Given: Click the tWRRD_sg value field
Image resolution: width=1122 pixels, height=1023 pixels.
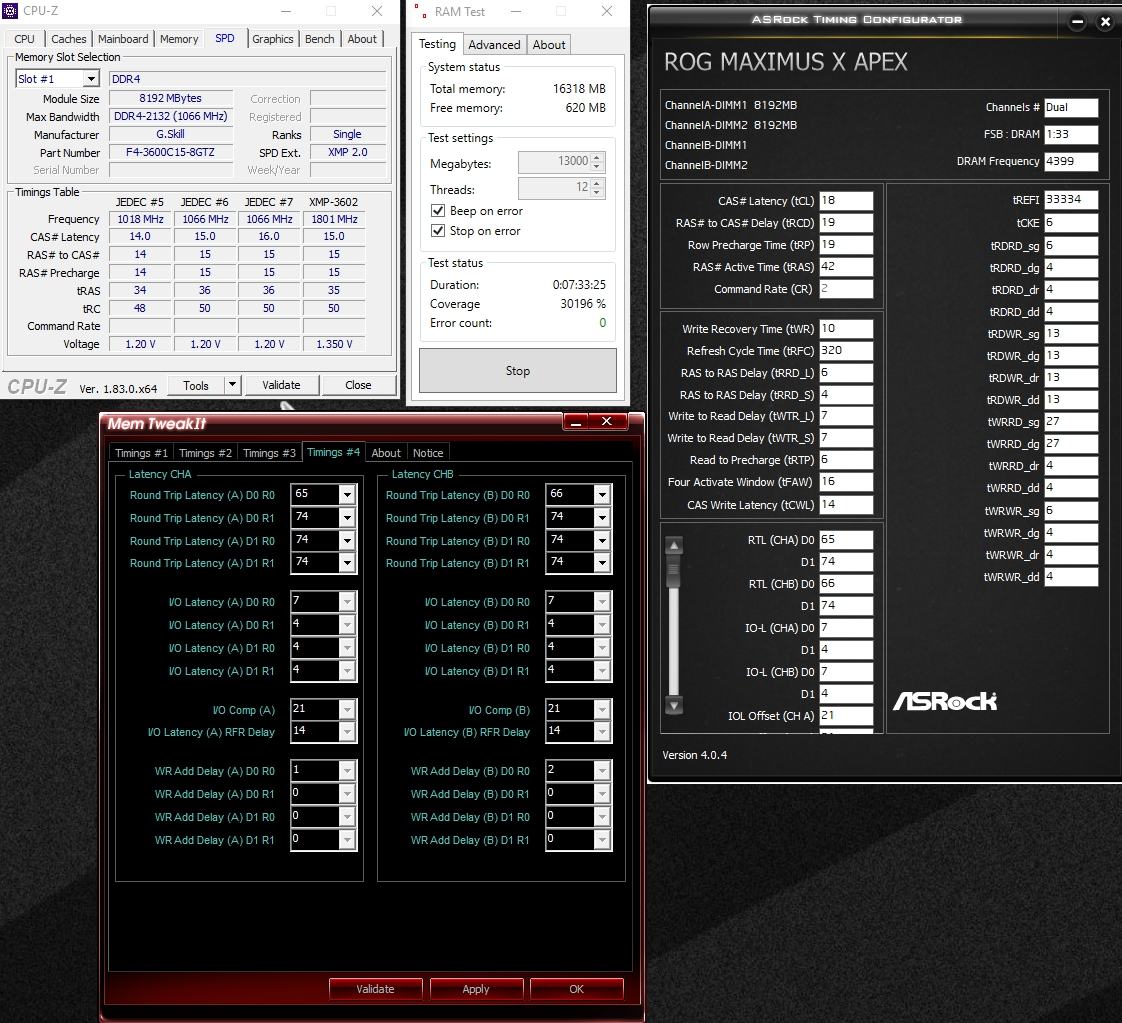Looking at the screenshot, I should coord(1071,421).
